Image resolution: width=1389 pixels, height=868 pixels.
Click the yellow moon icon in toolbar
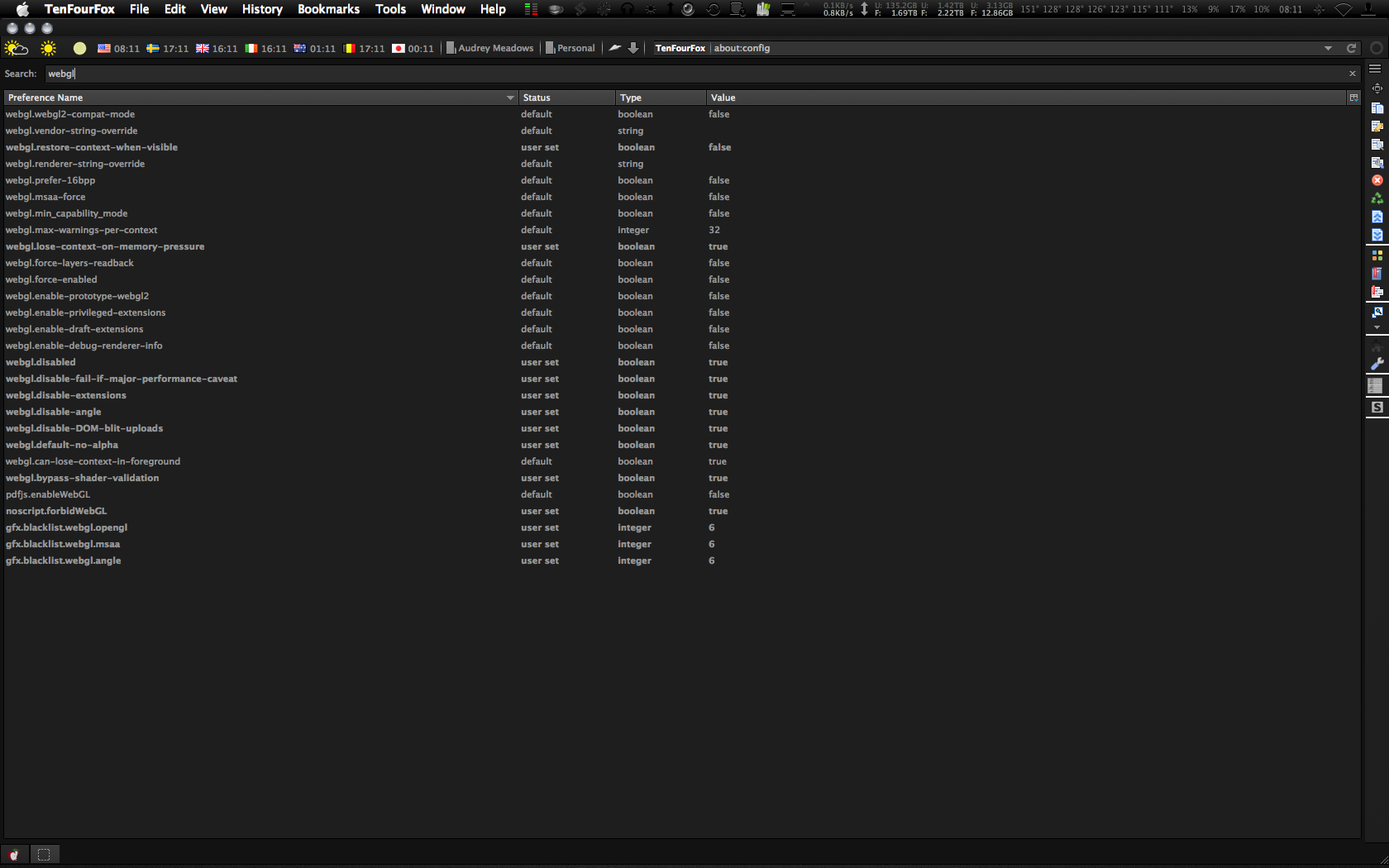(x=79, y=48)
